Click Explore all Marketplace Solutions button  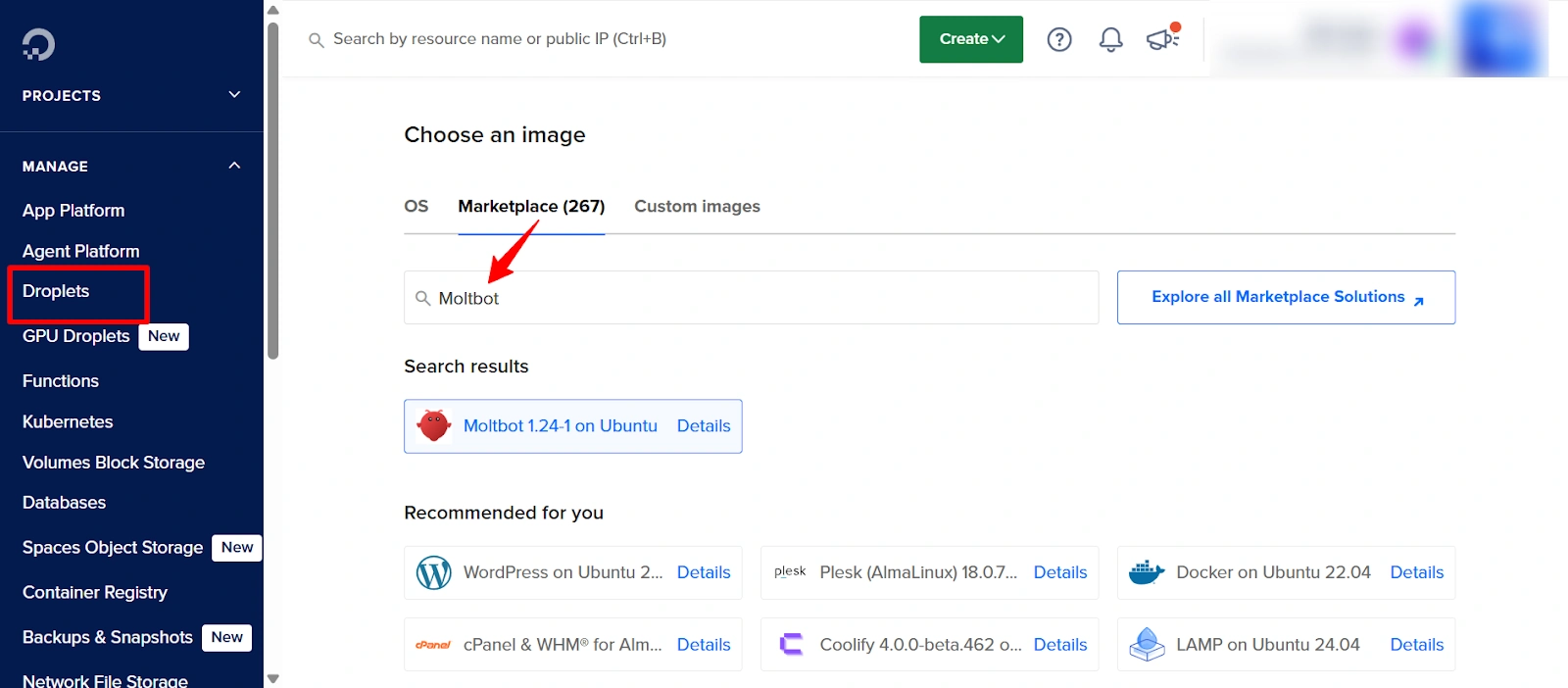point(1286,297)
